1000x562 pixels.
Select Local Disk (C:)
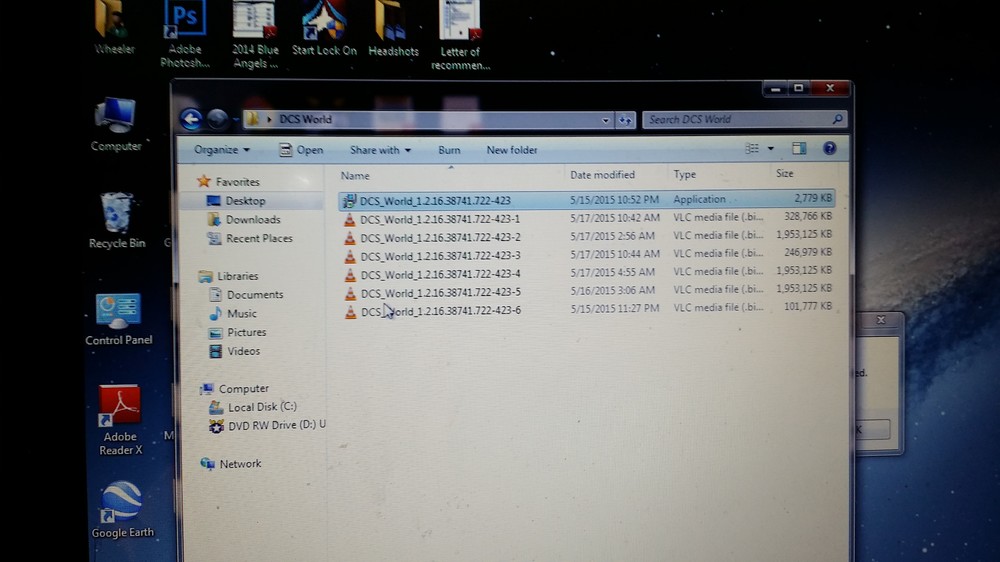tap(262, 407)
